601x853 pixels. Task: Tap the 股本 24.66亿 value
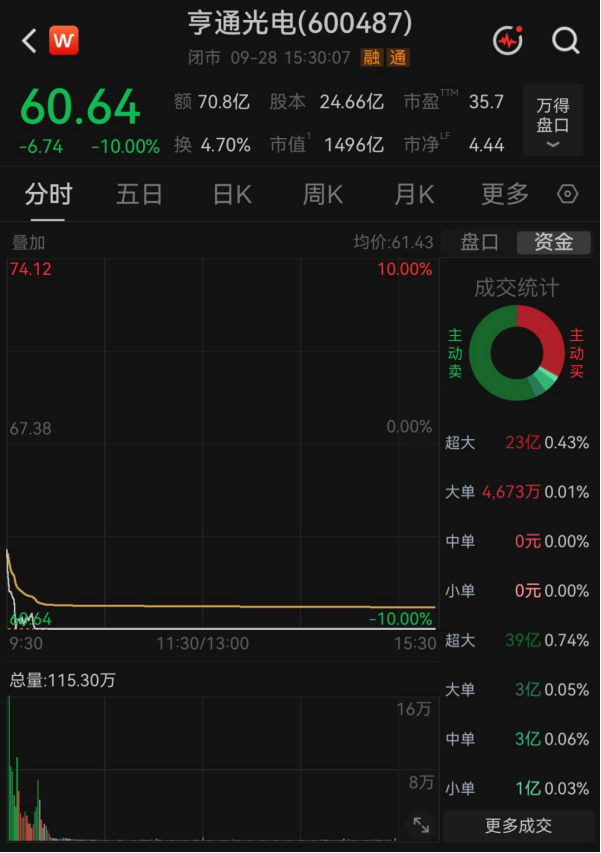point(327,102)
